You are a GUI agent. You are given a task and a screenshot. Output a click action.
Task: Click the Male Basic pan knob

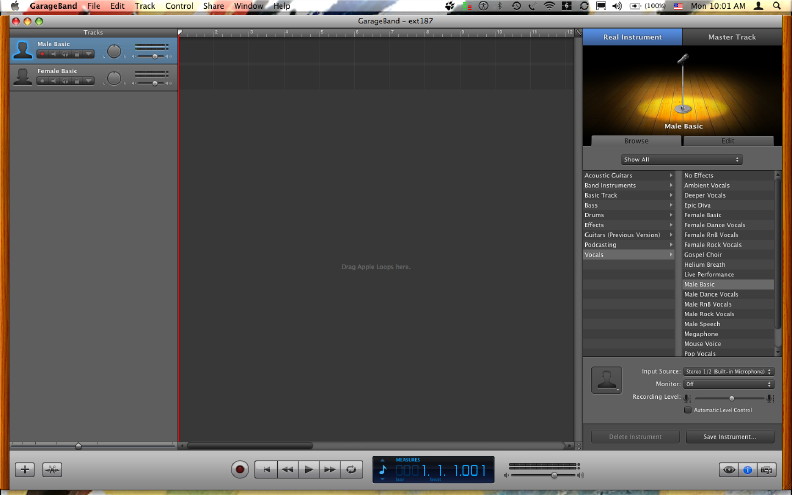[114, 51]
